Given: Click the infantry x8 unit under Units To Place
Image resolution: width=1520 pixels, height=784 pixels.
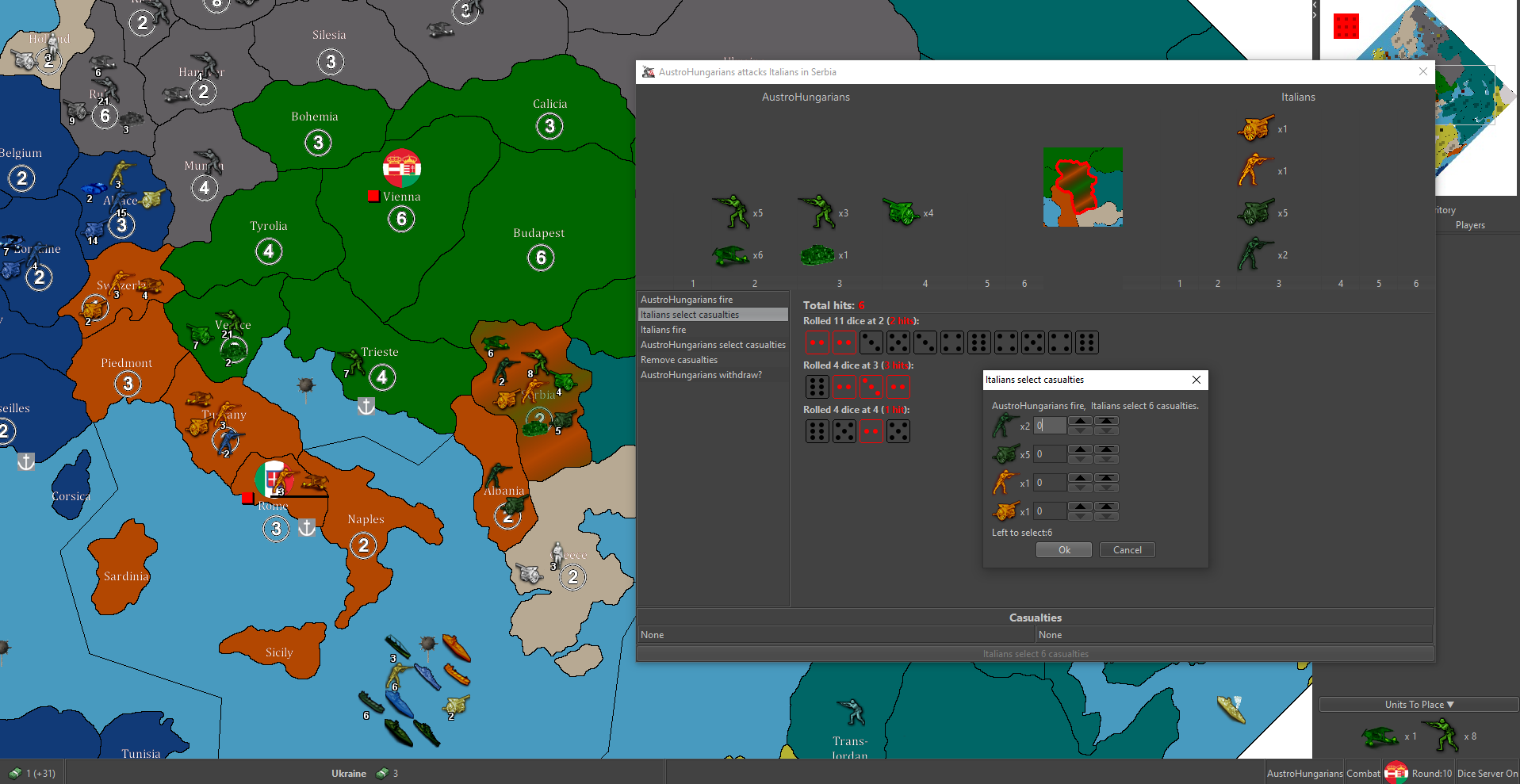Looking at the screenshot, I should tap(1439, 735).
